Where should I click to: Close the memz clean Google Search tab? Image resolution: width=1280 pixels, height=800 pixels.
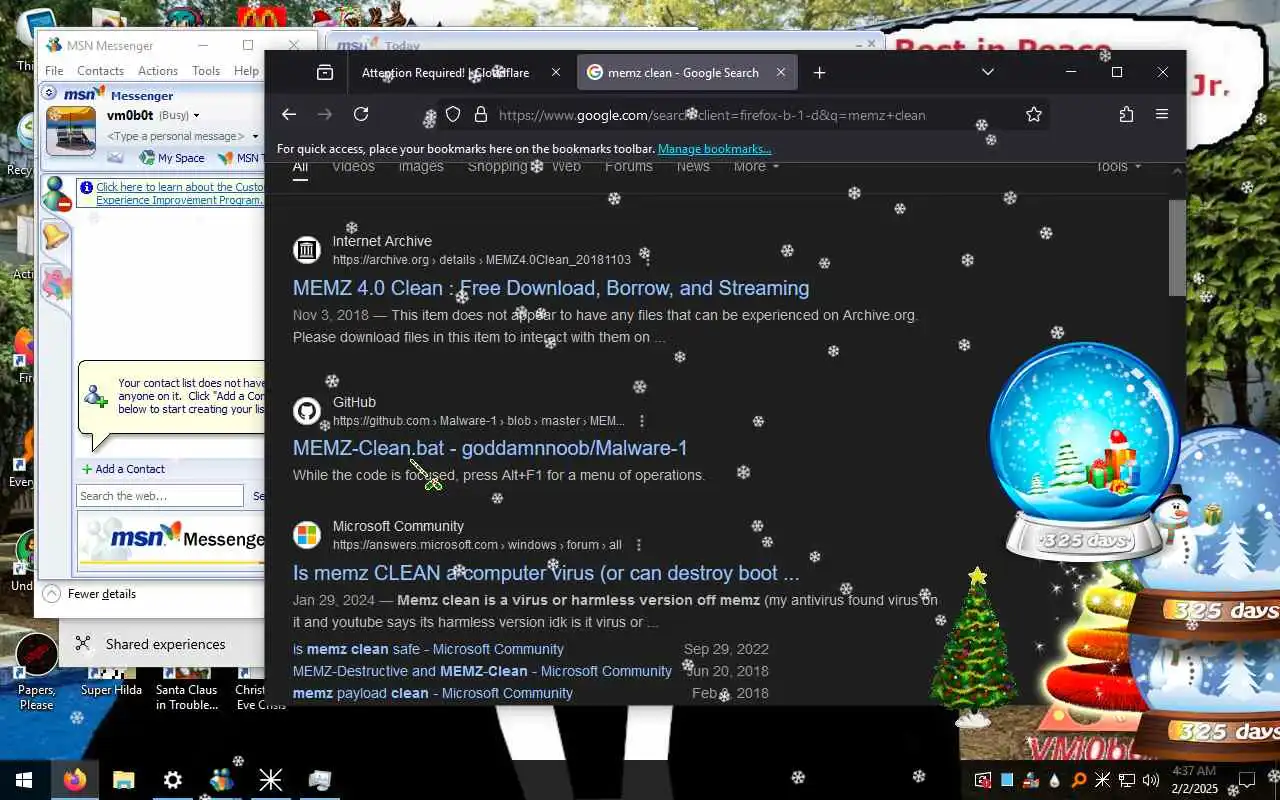[x=781, y=73]
